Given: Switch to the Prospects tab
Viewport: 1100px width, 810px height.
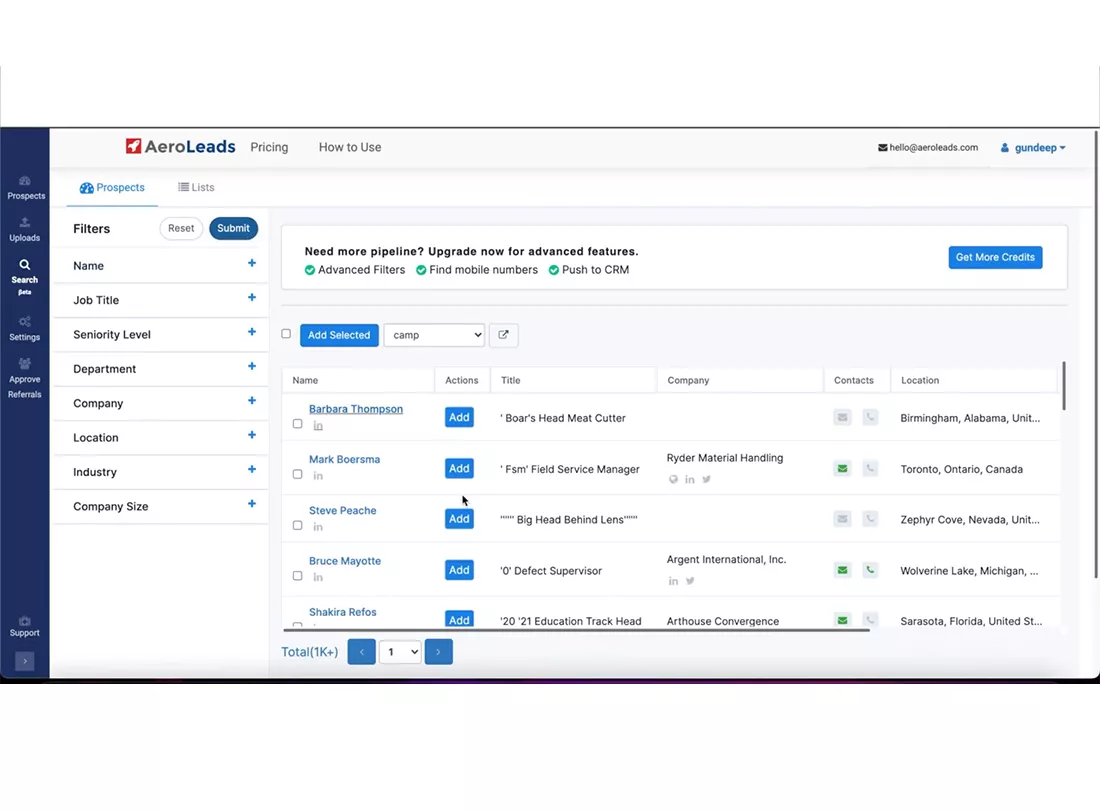Looking at the screenshot, I should pyautogui.click(x=112, y=187).
